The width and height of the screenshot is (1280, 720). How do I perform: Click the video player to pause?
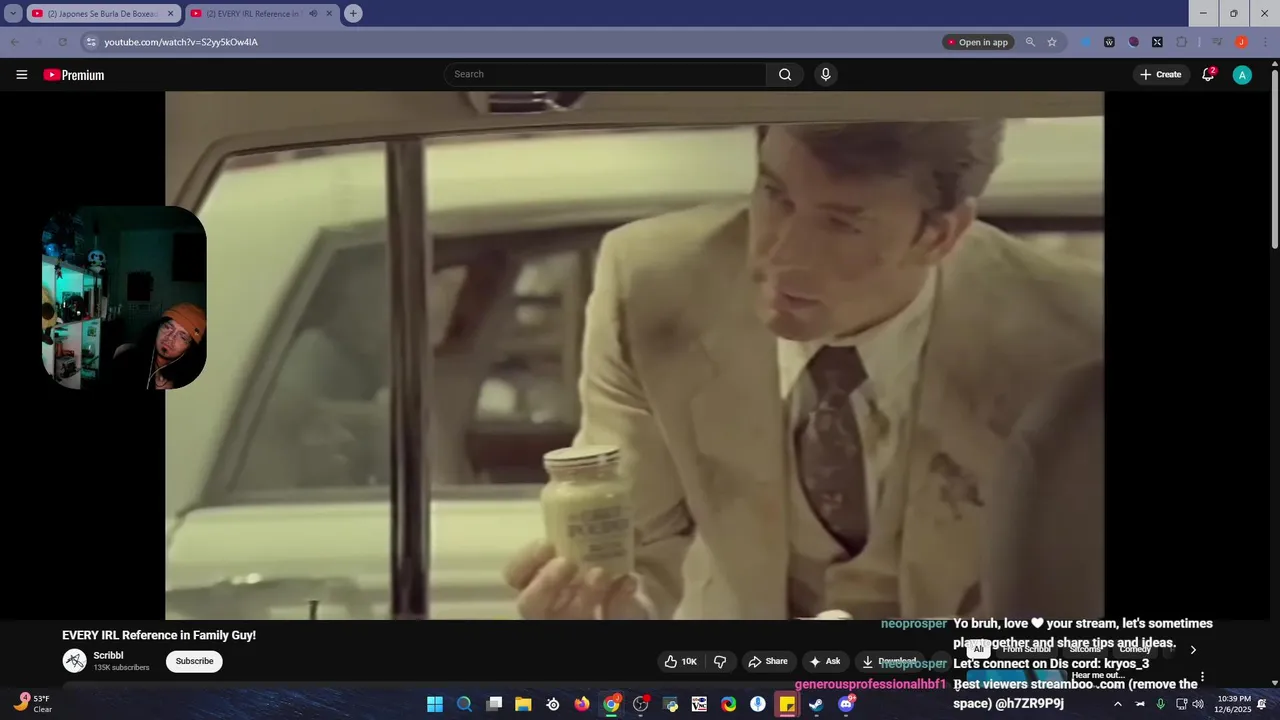(634, 355)
